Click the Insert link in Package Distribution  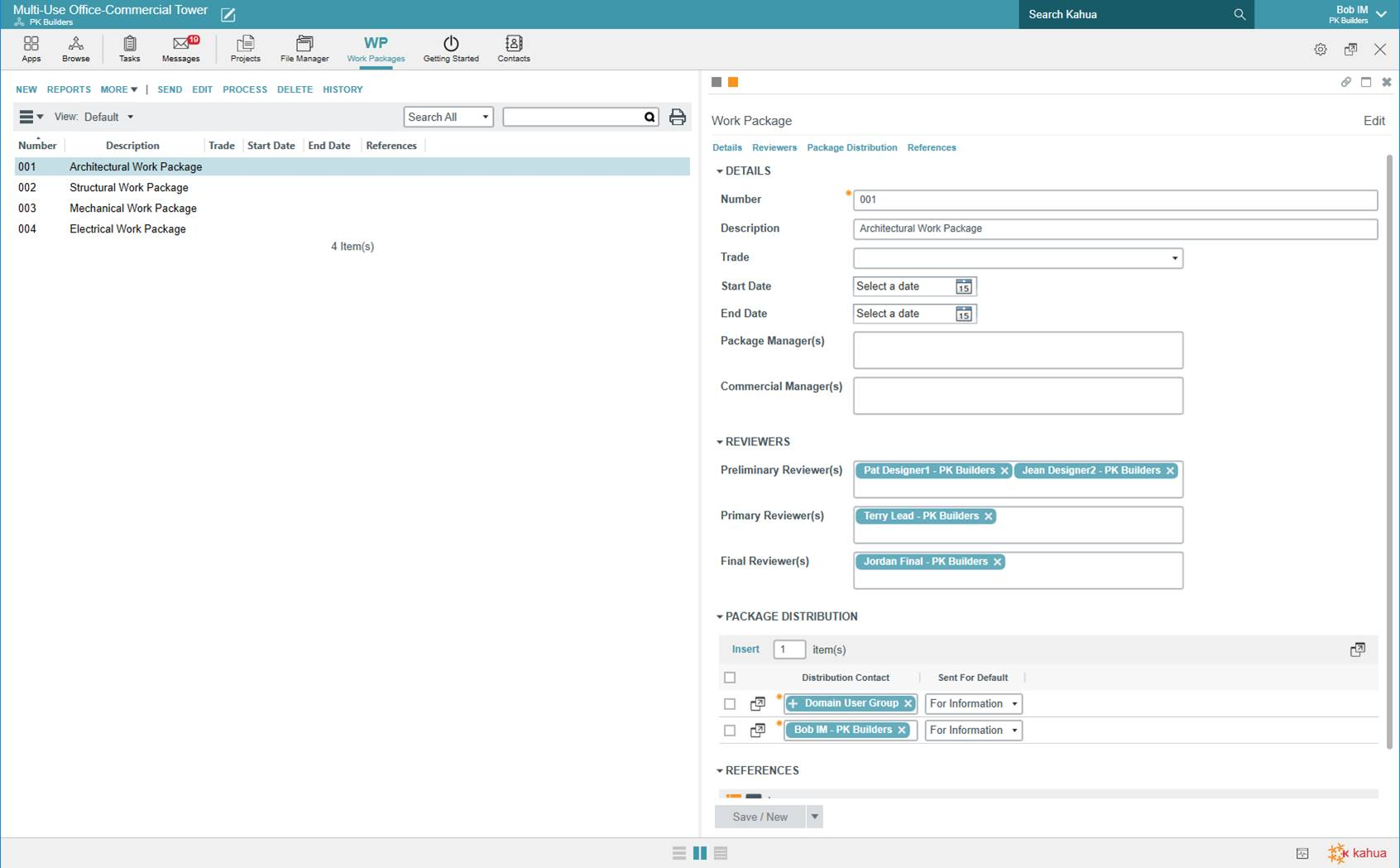coord(745,650)
